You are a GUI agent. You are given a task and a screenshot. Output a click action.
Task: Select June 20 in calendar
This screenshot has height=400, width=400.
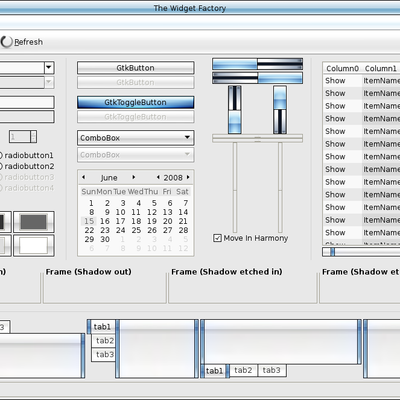[167, 221]
